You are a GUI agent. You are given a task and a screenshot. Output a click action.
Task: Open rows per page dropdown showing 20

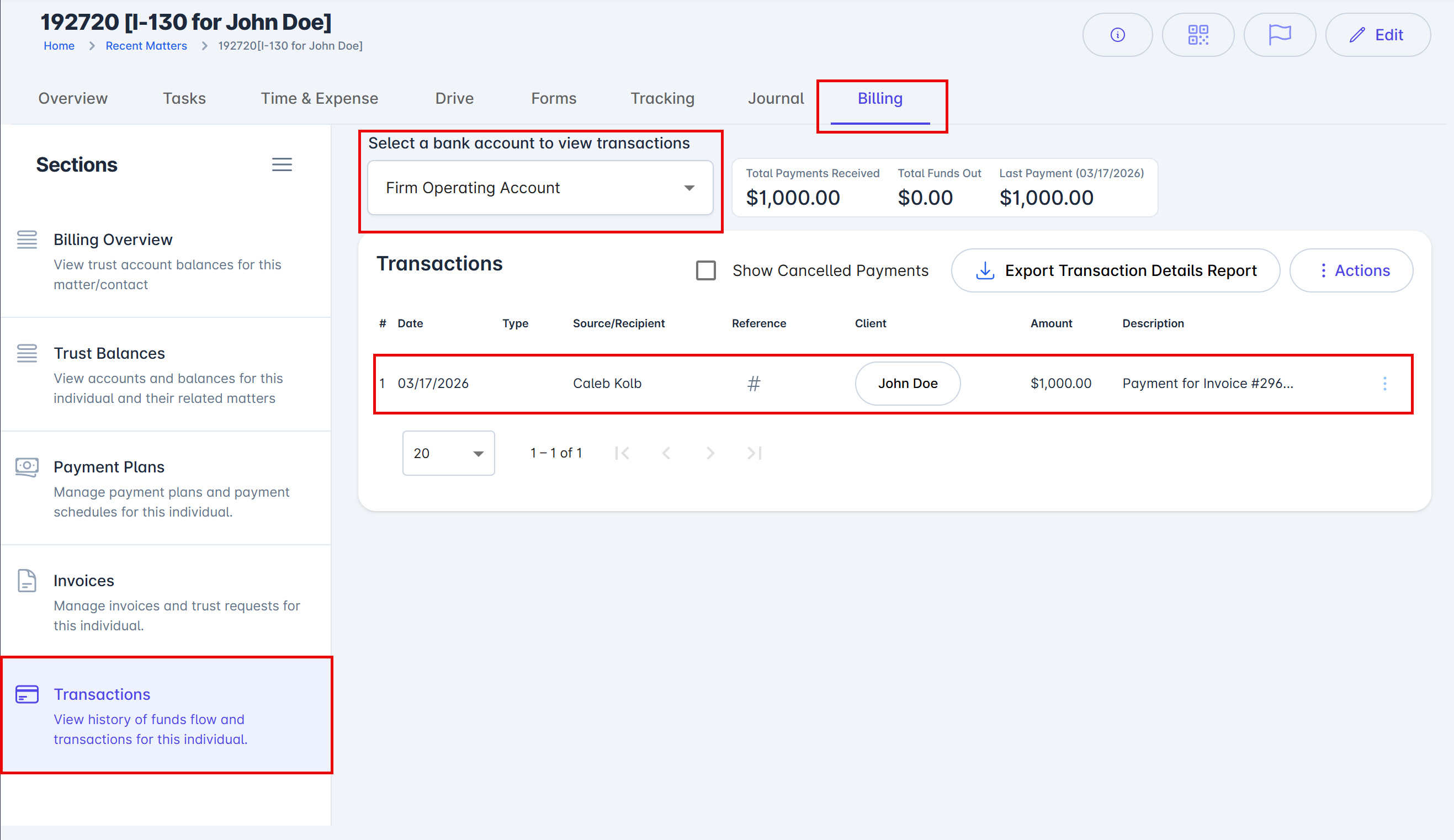(x=448, y=454)
